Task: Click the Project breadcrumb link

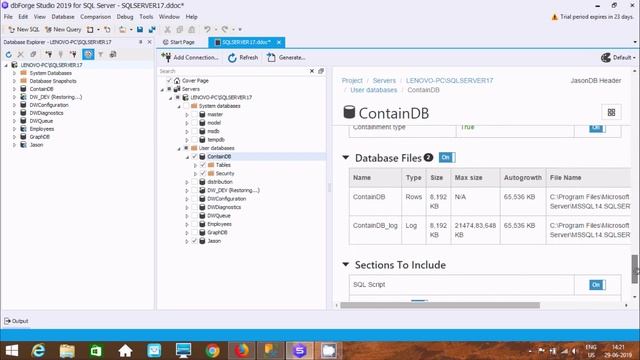Action: [x=352, y=80]
